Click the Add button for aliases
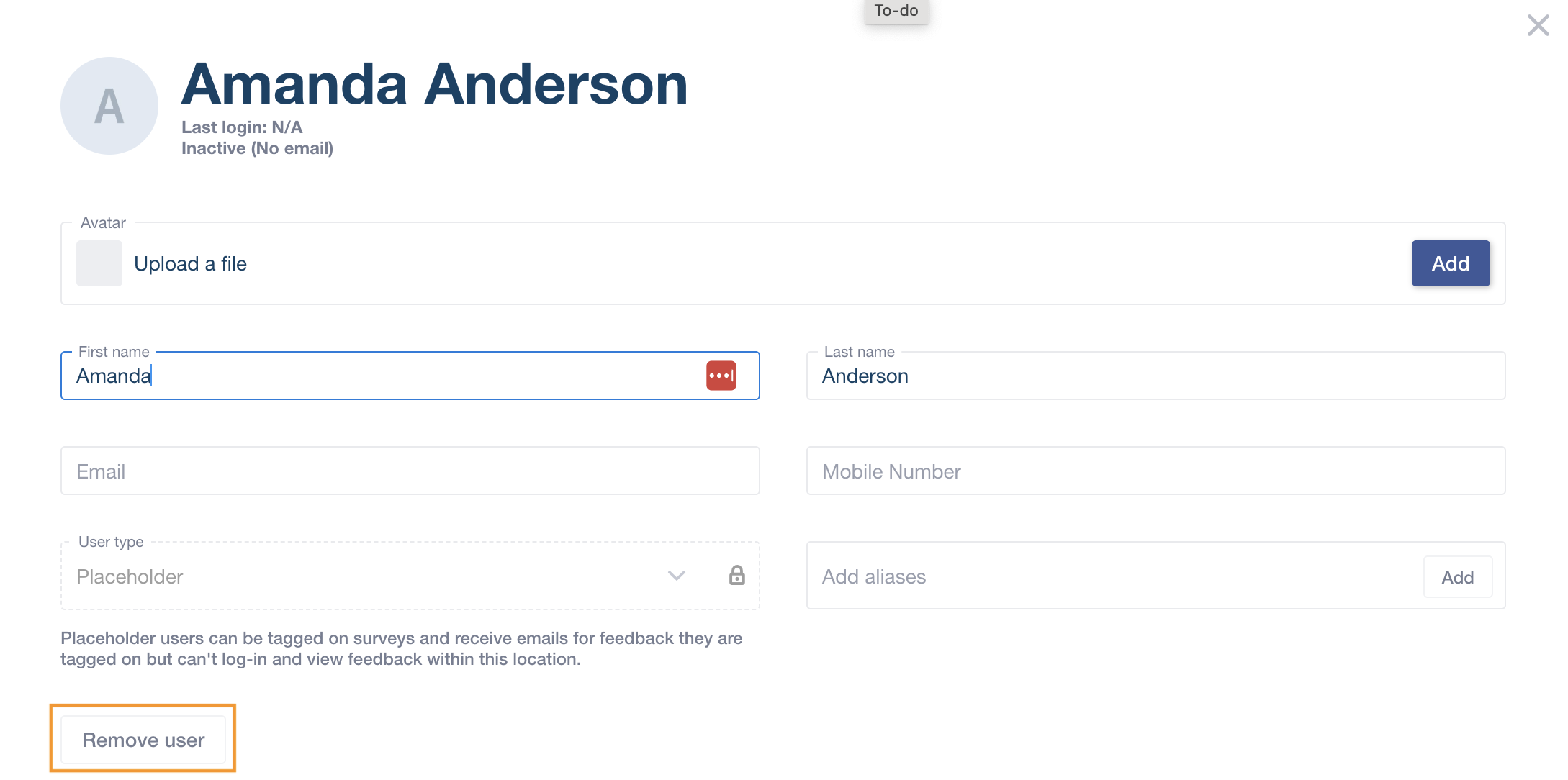The width and height of the screenshot is (1568, 780). click(1457, 577)
